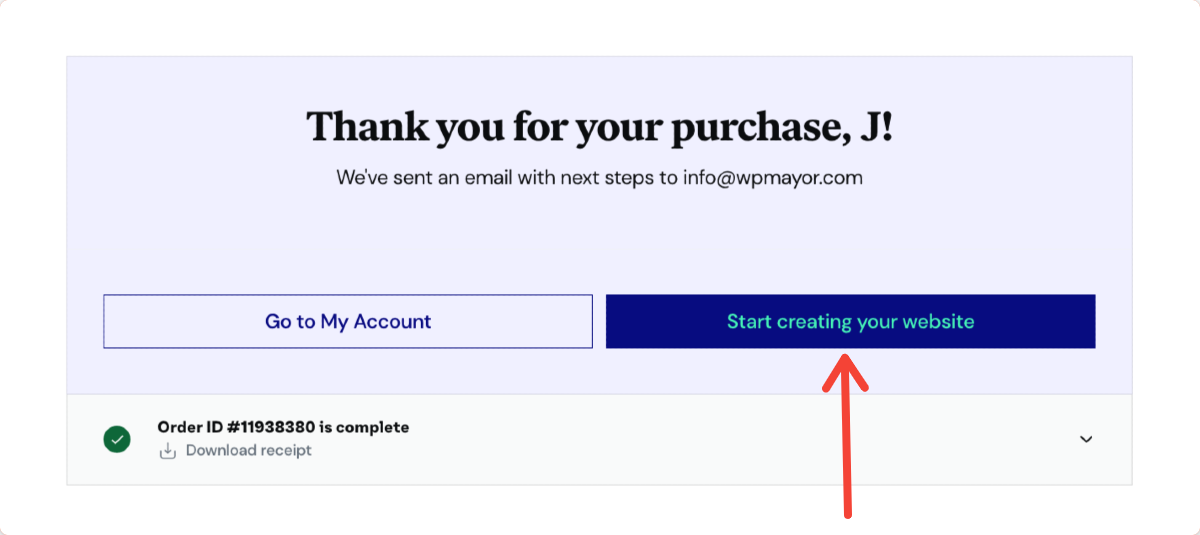Select the Order ID #11938380 is complete text
1200x535 pixels.
pyautogui.click(x=283, y=427)
